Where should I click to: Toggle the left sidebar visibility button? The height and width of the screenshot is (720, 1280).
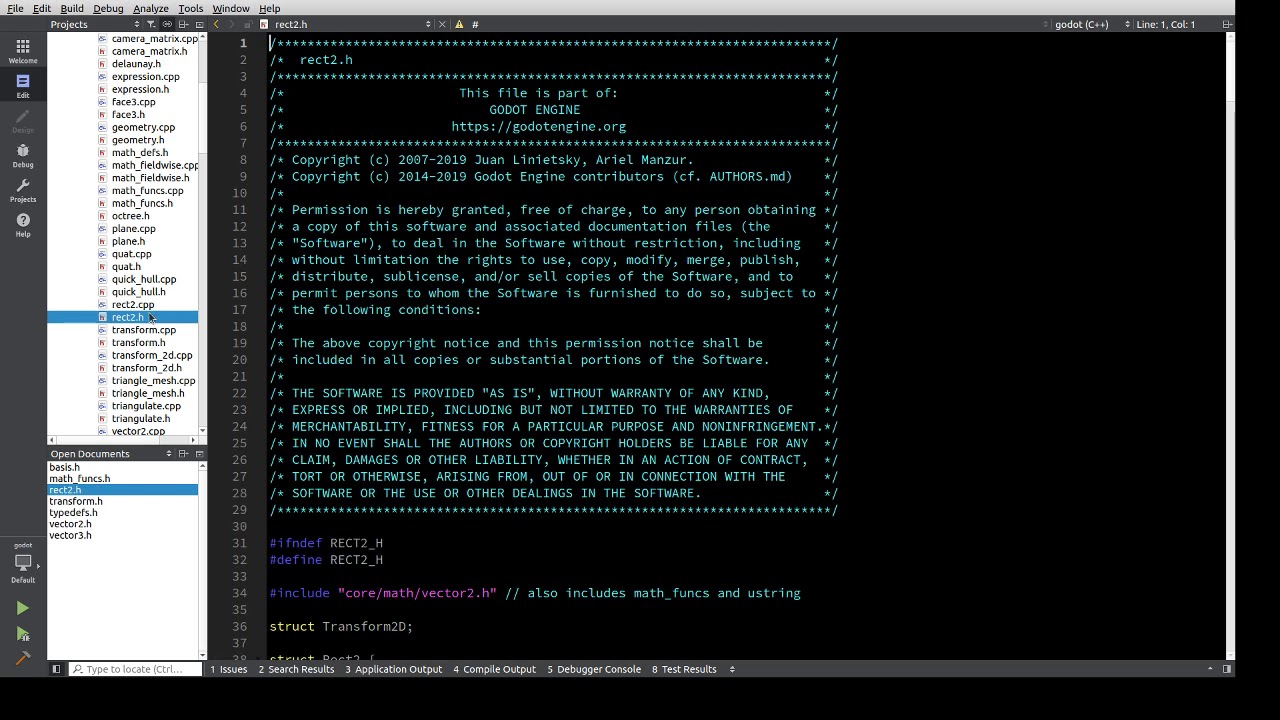[x=56, y=669]
